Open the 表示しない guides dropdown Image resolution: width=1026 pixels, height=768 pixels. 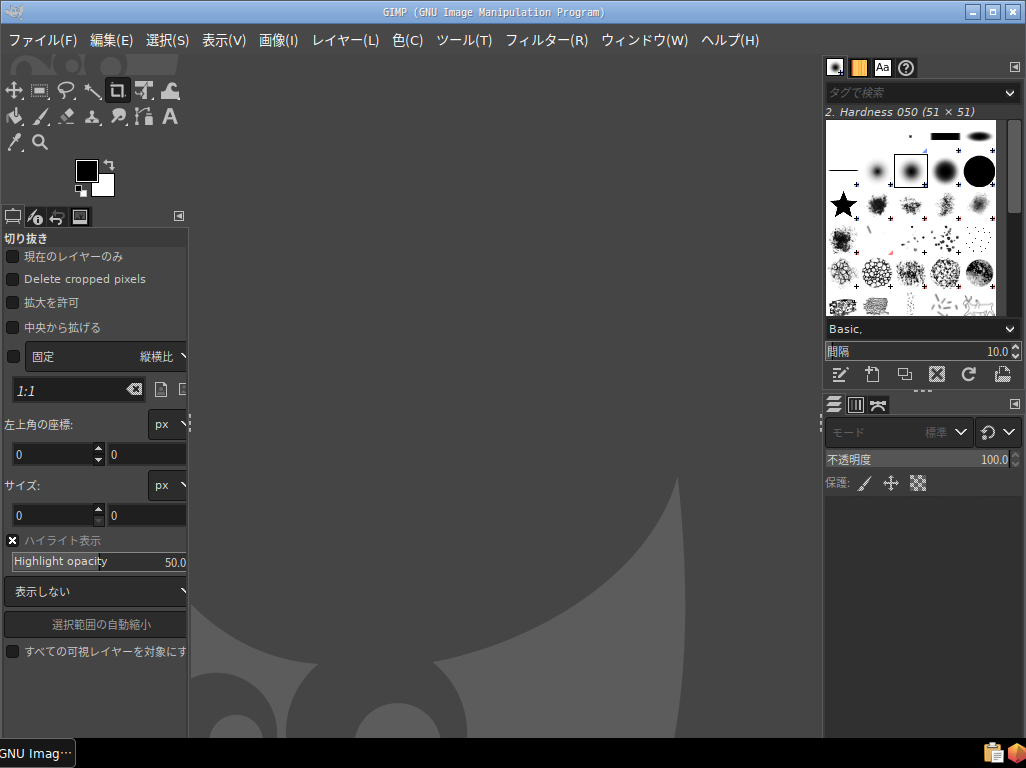[96, 591]
